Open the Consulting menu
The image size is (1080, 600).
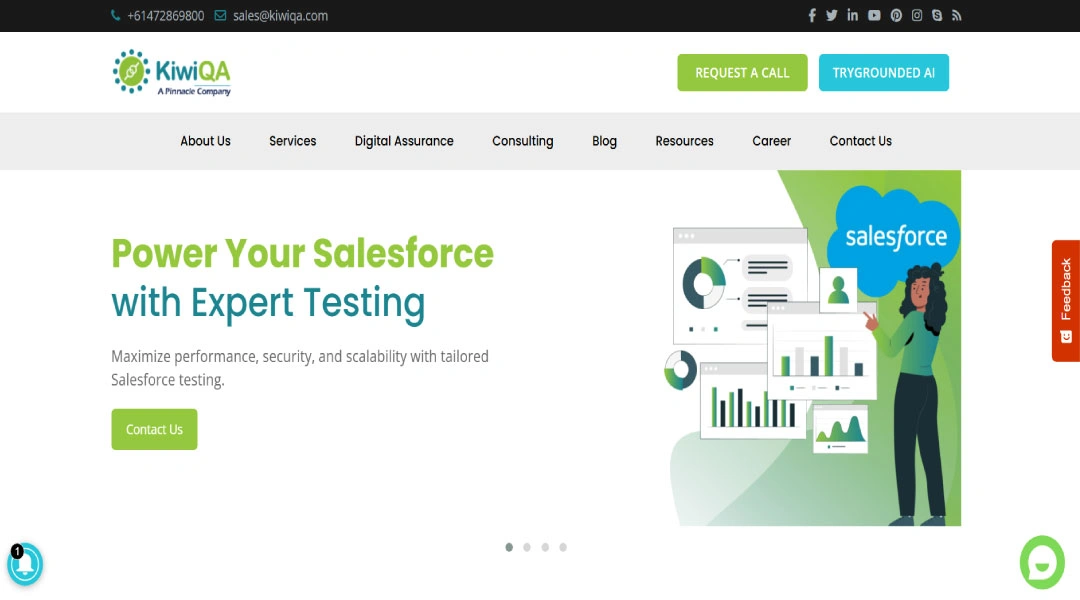click(523, 141)
